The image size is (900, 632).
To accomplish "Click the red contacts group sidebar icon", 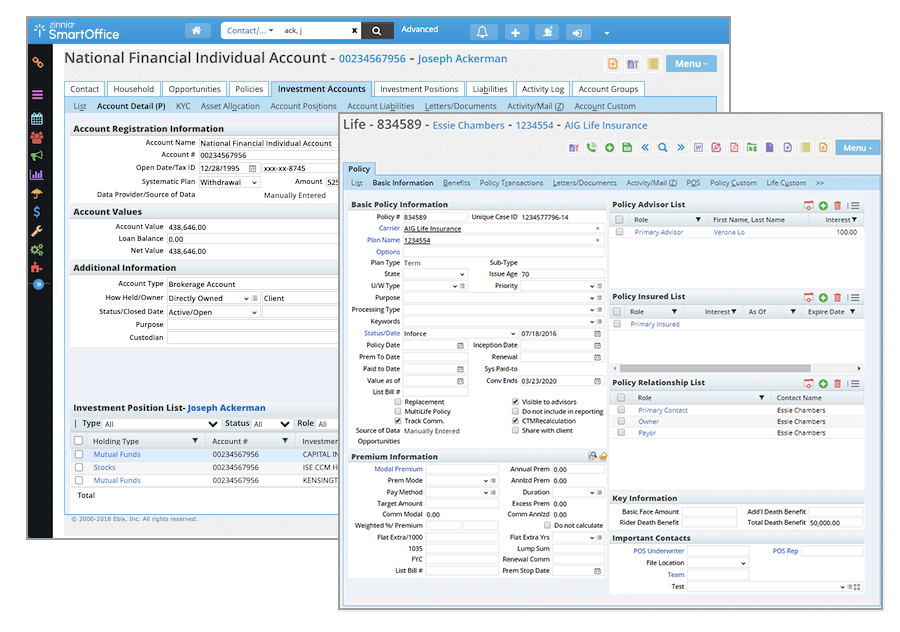I will tap(37, 138).
